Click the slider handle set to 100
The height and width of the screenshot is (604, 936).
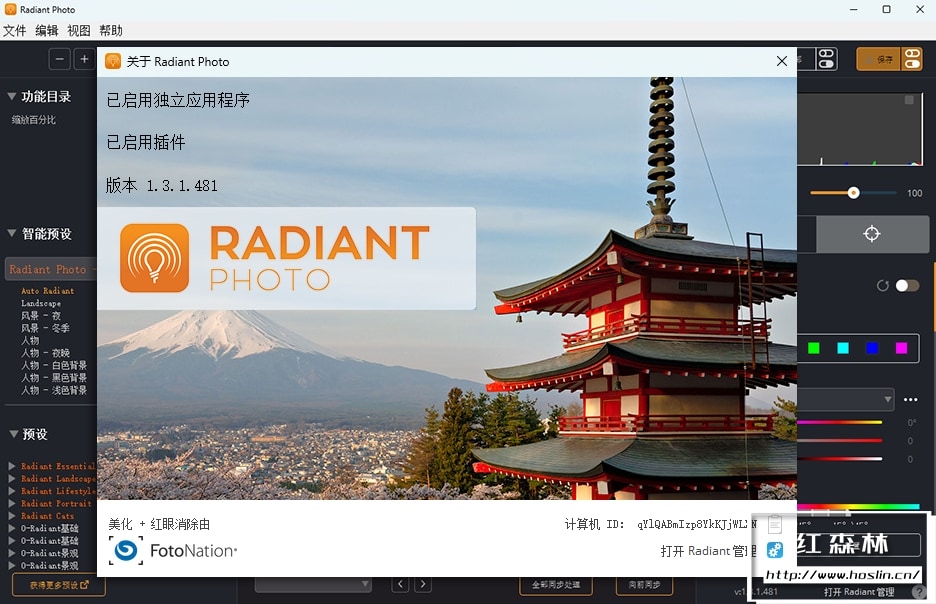(x=854, y=193)
